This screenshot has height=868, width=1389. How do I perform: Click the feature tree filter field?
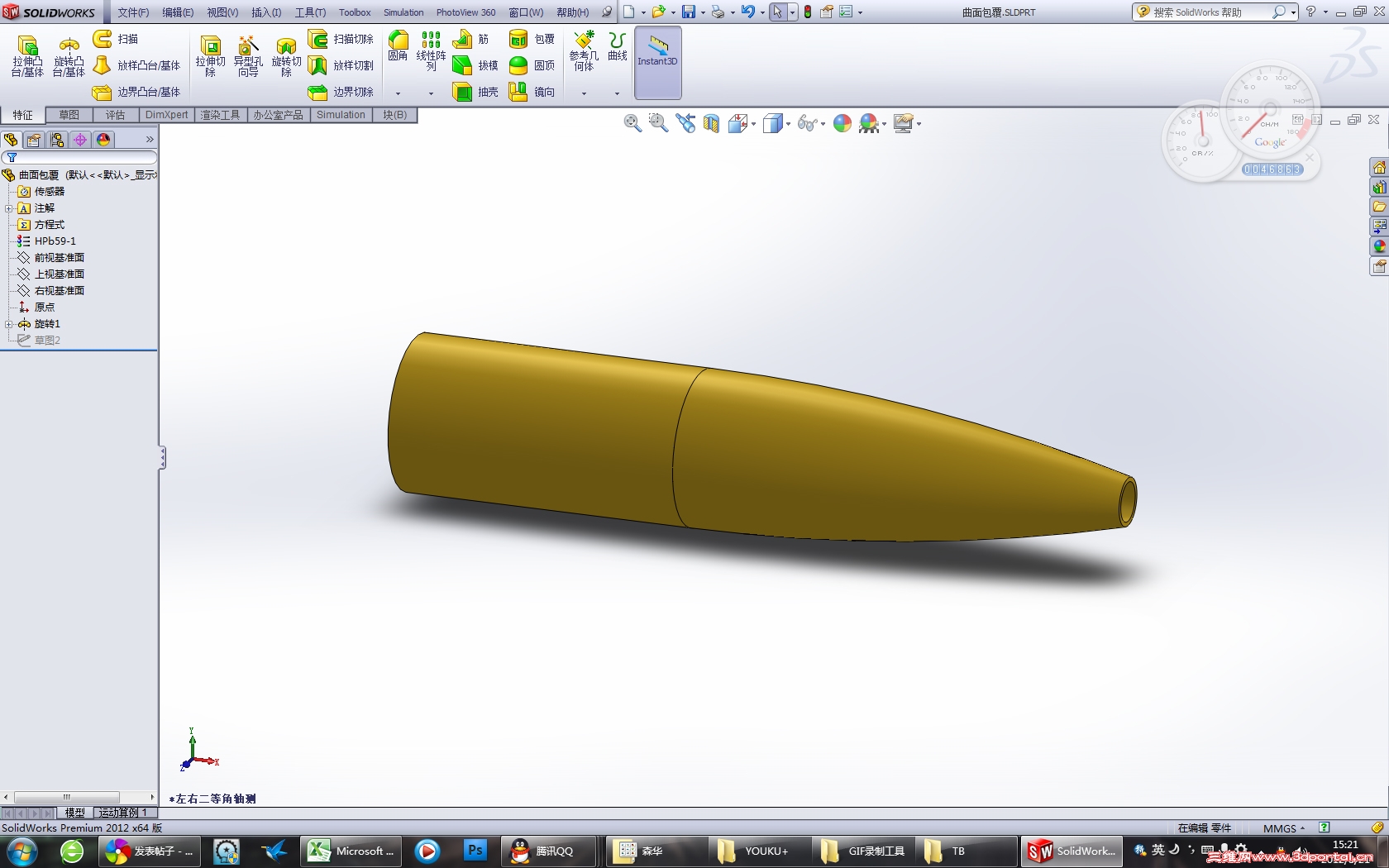[x=79, y=157]
